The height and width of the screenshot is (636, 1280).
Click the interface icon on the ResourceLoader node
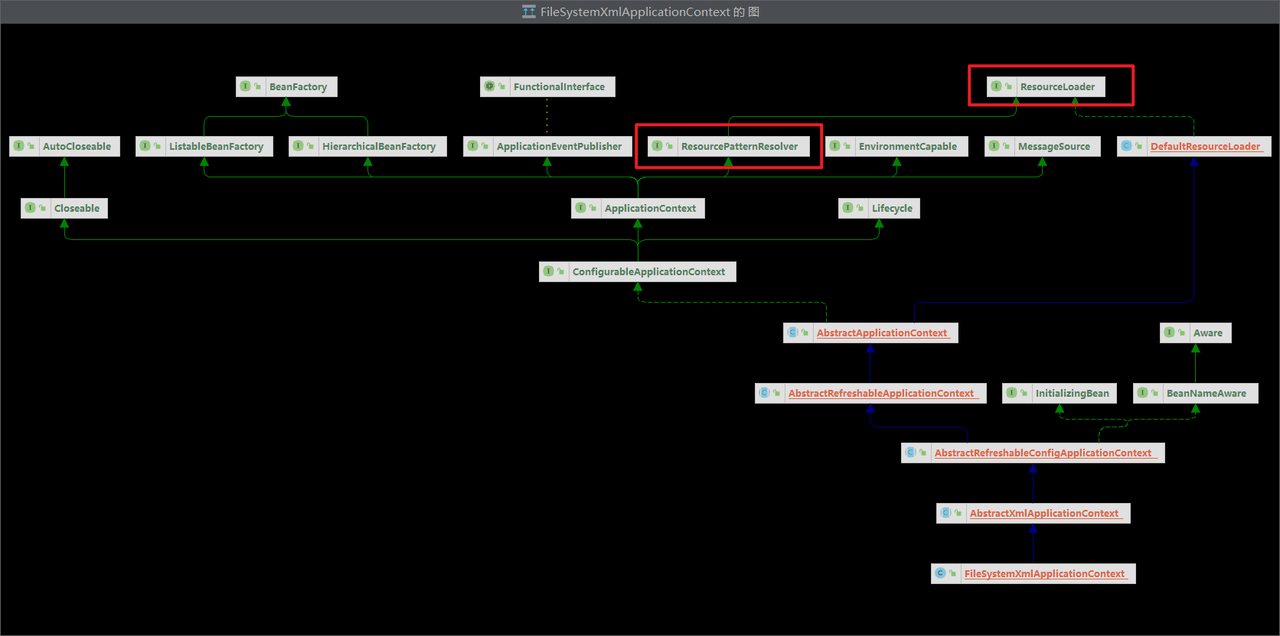[996, 87]
